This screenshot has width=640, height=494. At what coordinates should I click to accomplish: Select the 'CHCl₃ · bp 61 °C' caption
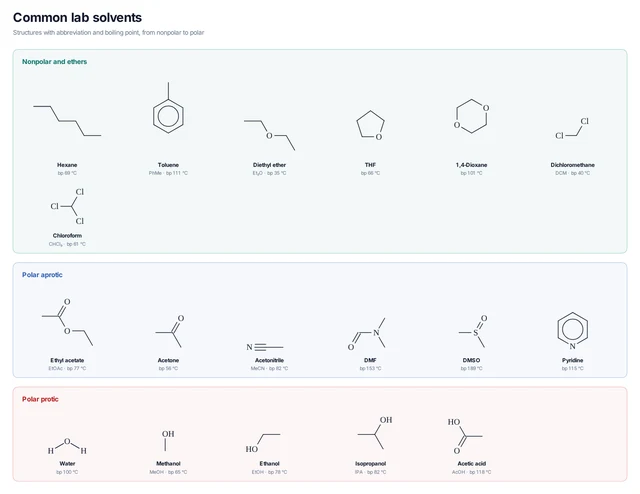coord(67,244)
